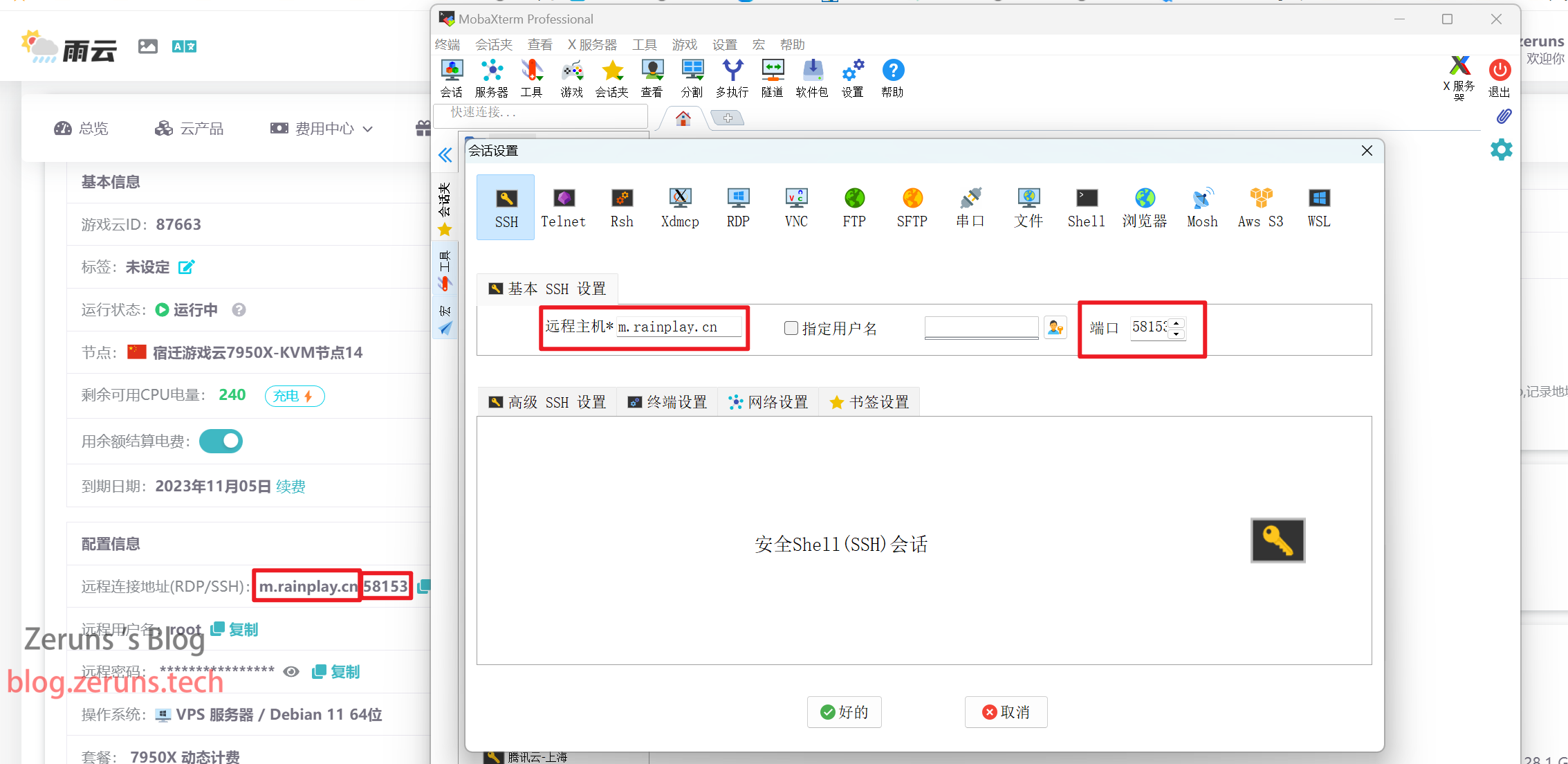Viewport: 1568px width, 764px height.
Task: Open the 书签设置 tab
Action: click(869, 402)
